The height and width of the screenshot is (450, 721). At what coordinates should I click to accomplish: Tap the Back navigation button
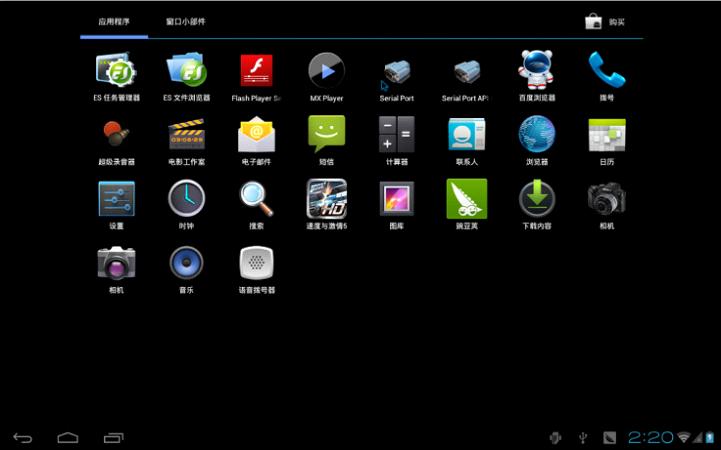pos(23,438)
